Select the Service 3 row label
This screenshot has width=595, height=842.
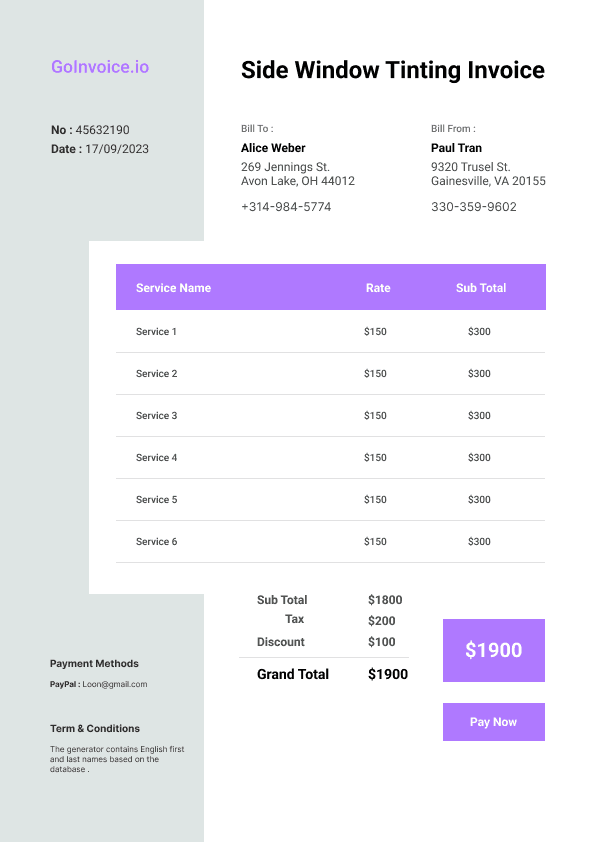(x=156, y=415)
